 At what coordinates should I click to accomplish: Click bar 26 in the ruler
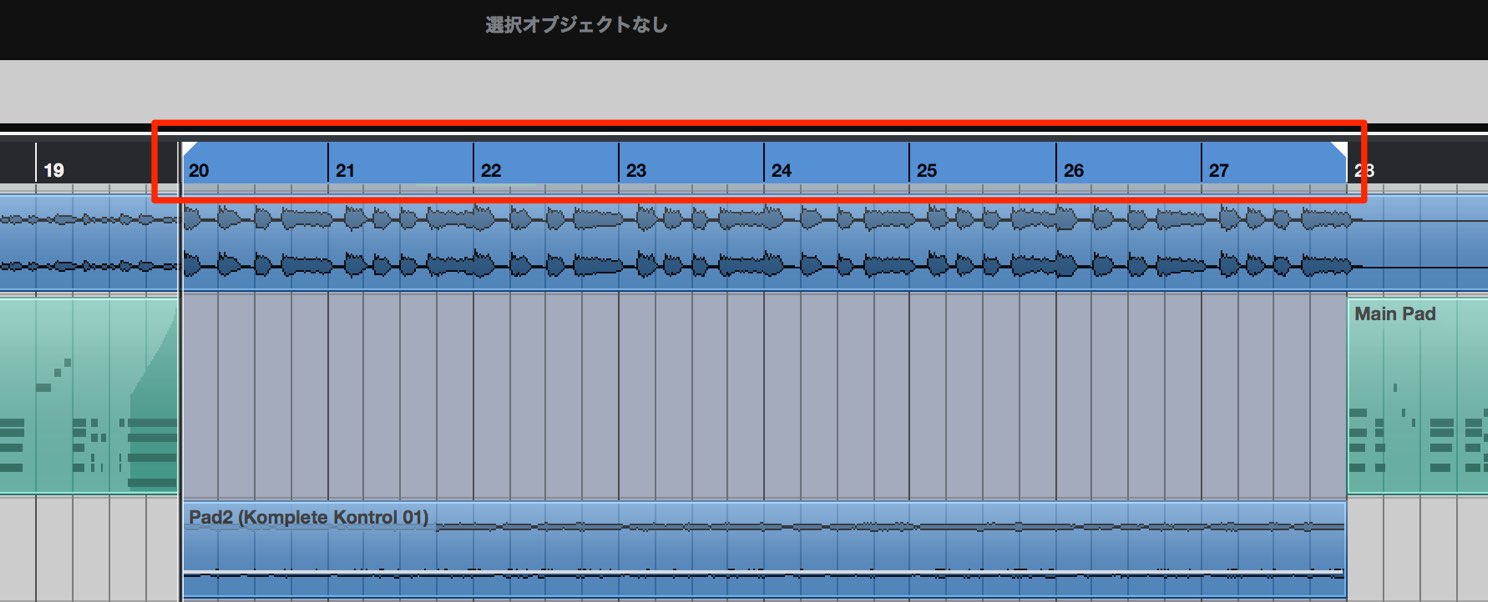click(1073, 171)
